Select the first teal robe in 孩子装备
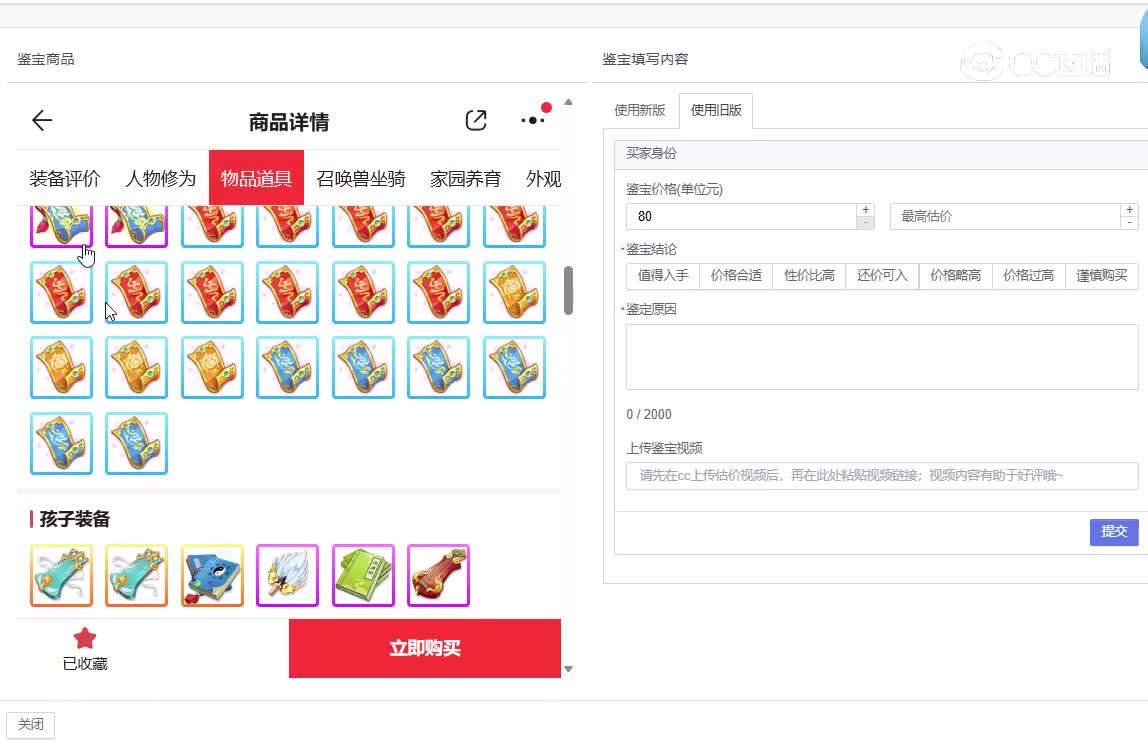1148x750 pixels. [62, 576]
